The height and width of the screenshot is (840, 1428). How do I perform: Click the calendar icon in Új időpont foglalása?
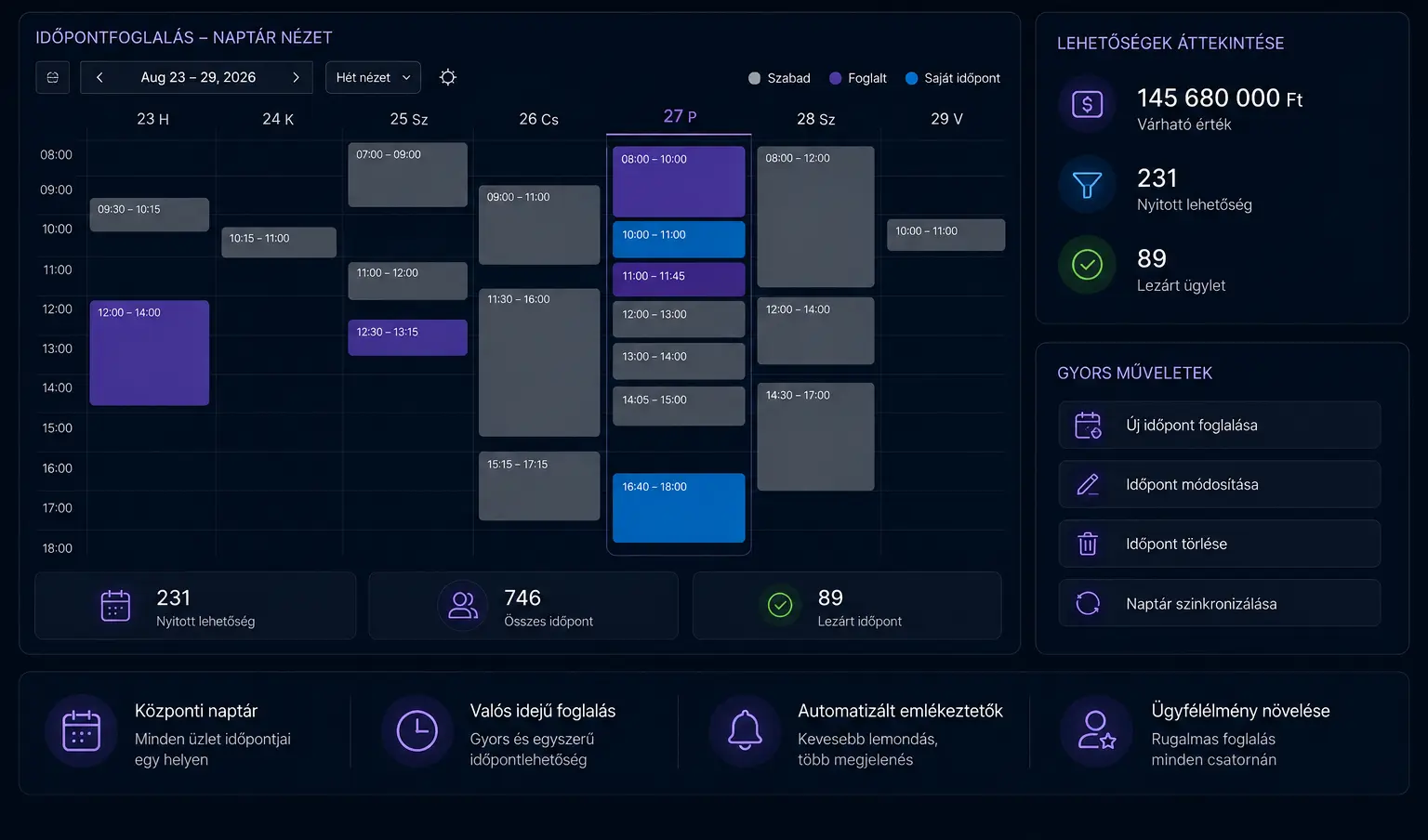[1088, 426]
